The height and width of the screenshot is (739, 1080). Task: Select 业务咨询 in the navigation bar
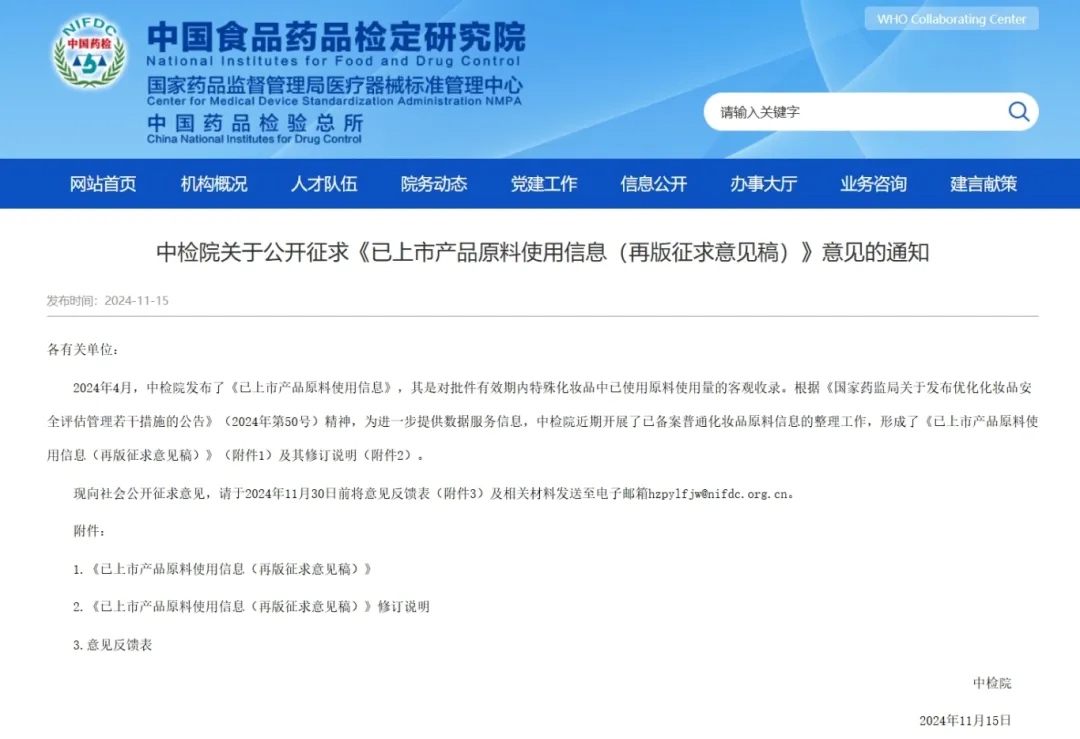click(873, 184)
